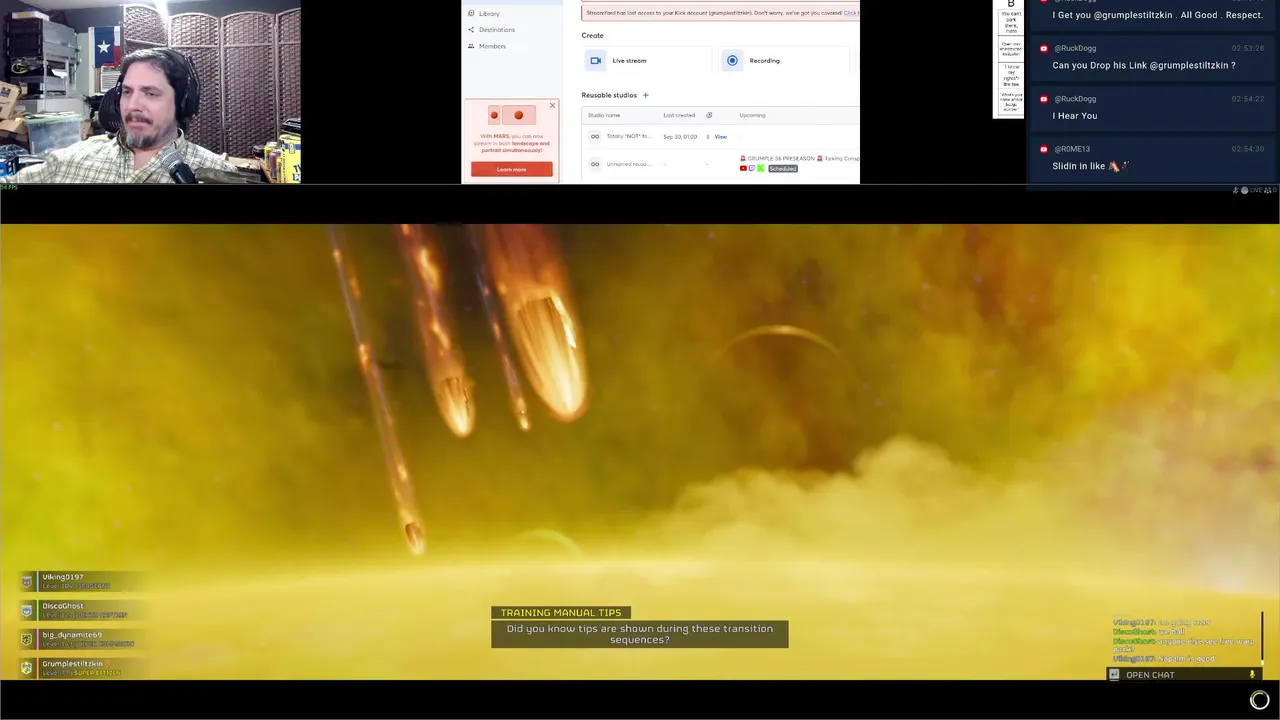Click the 'I Hear You' chat message
The height and width of the screenshot is (720, 1280).
coord(1074,116)
